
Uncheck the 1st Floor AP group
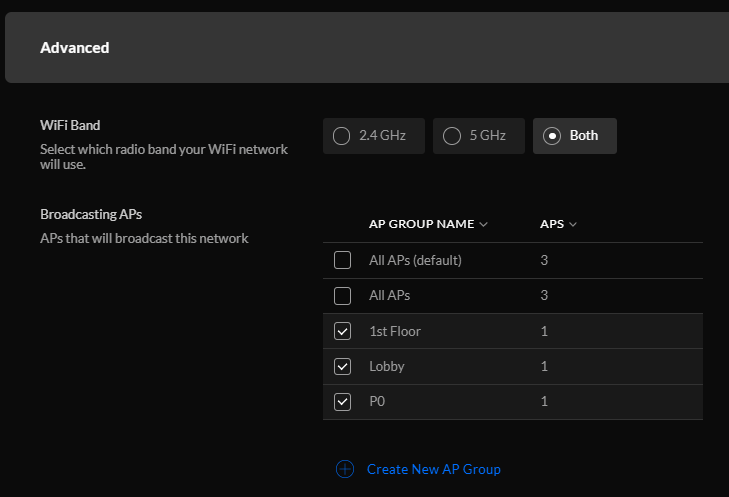343,331
